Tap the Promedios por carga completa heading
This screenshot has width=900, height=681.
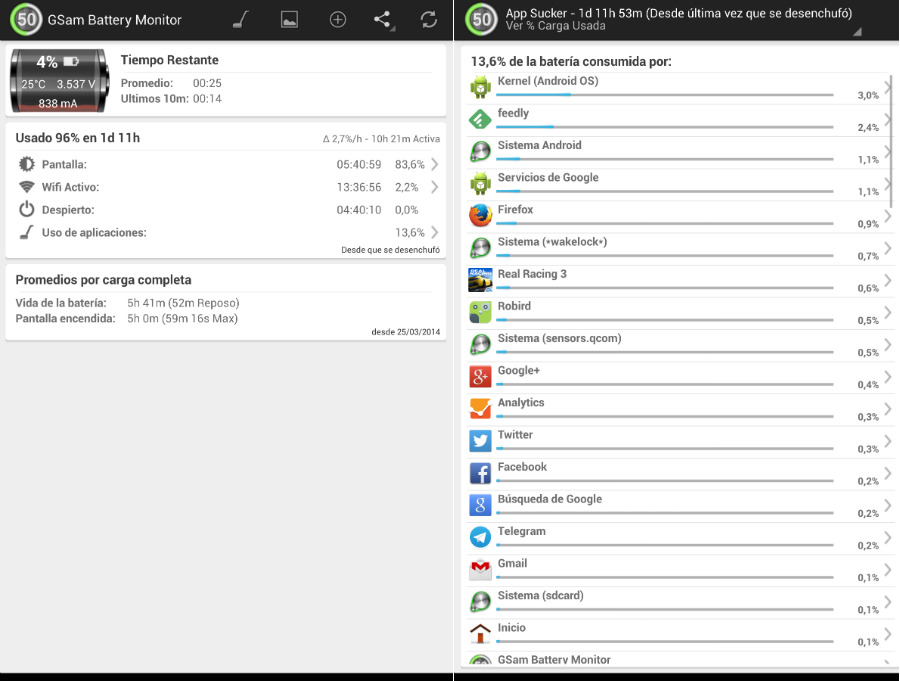103,280
